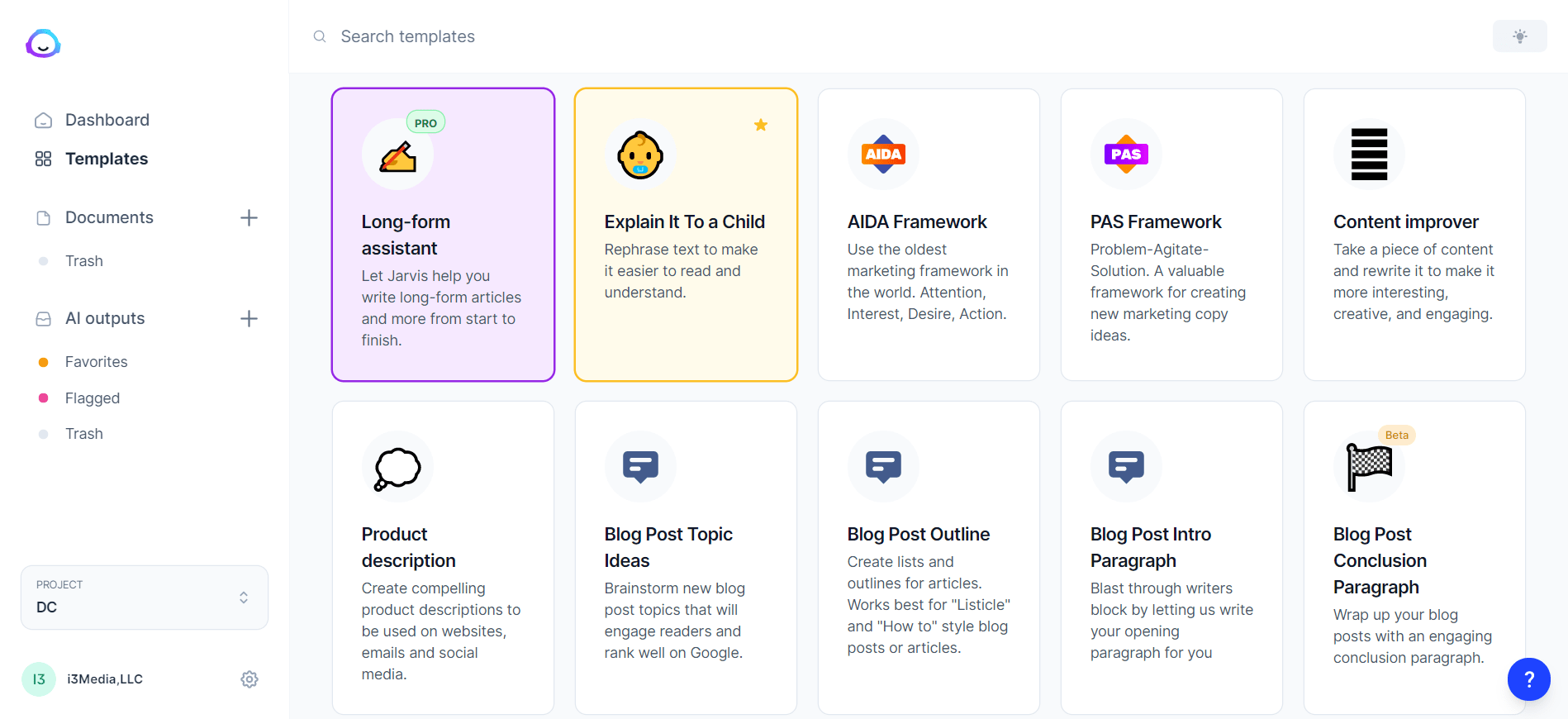1568x719 pixels.
Task: Click the Dashboard home icon
Action: tap(43, 121)
